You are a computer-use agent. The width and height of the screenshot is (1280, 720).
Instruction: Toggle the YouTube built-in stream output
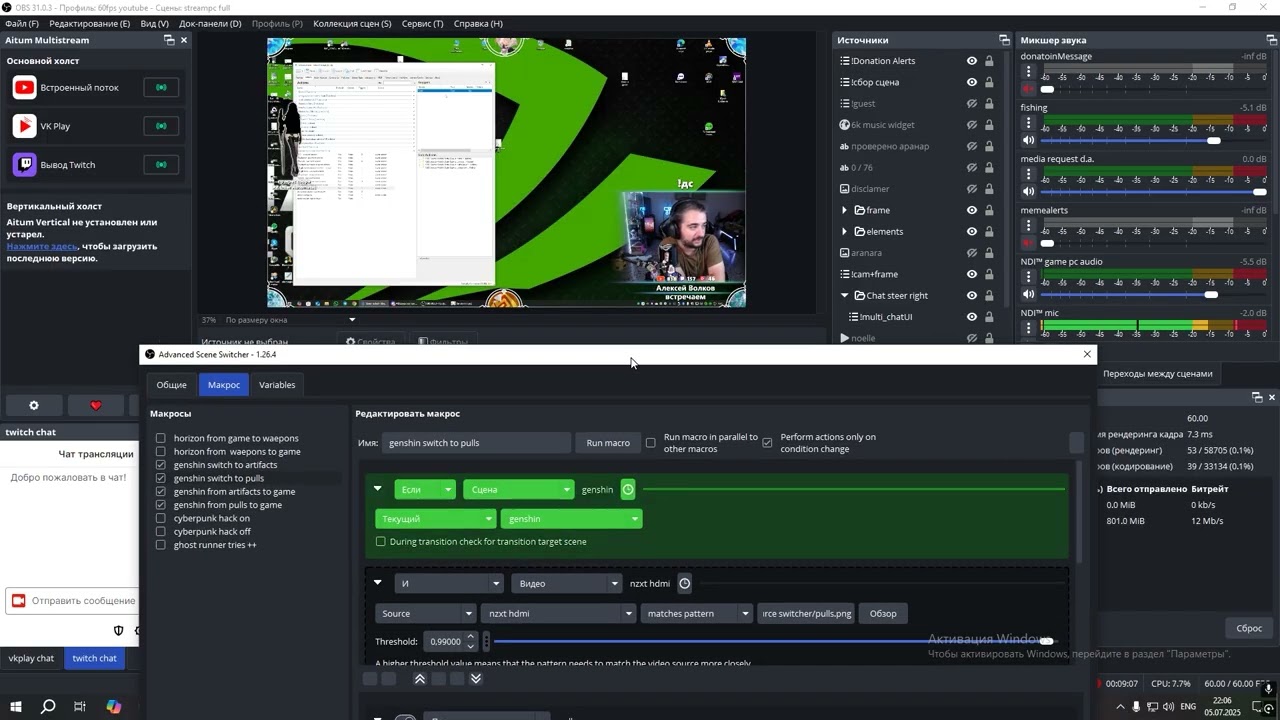pos(161,87)
